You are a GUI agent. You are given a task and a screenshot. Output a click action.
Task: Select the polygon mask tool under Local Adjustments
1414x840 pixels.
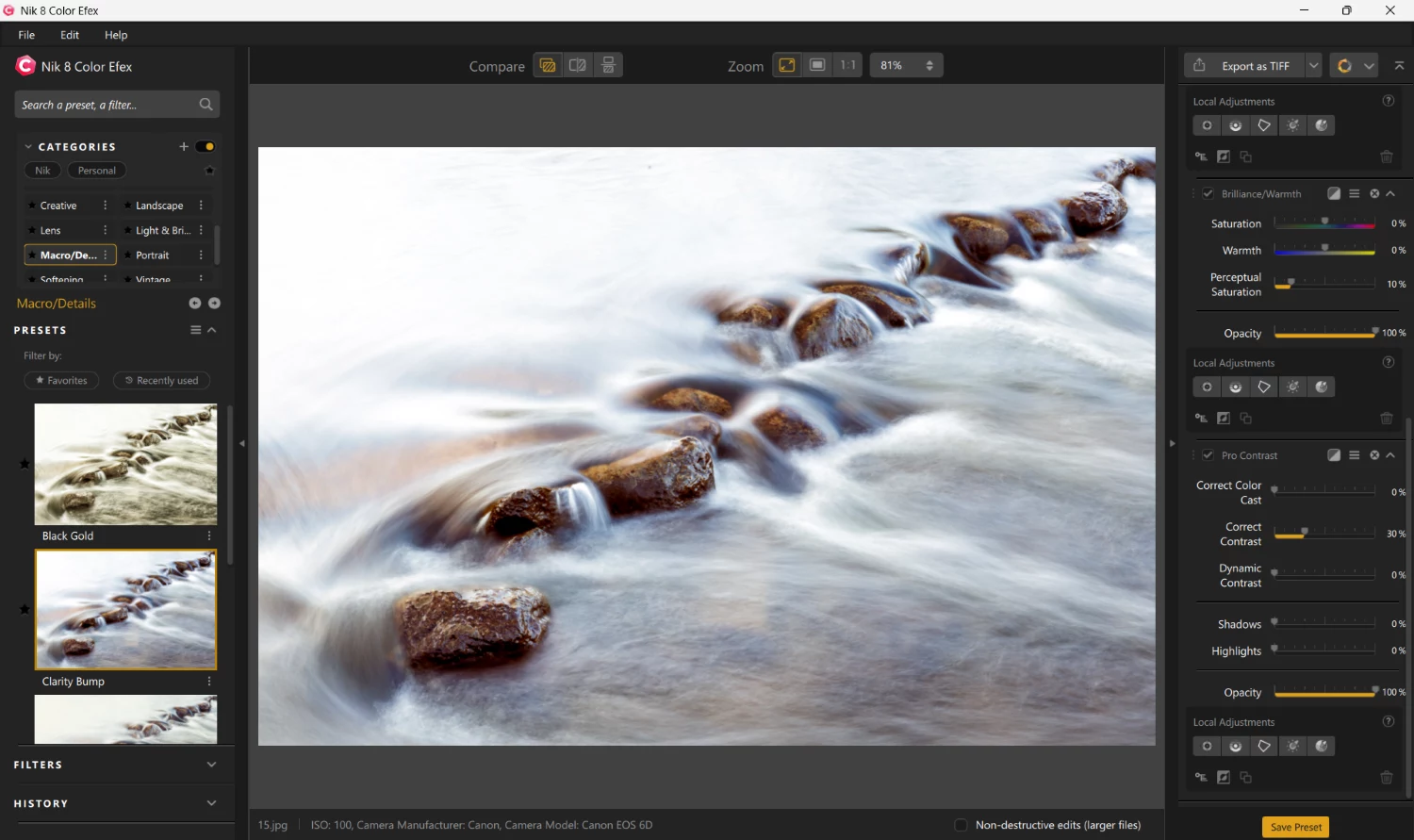point(1263,124)
